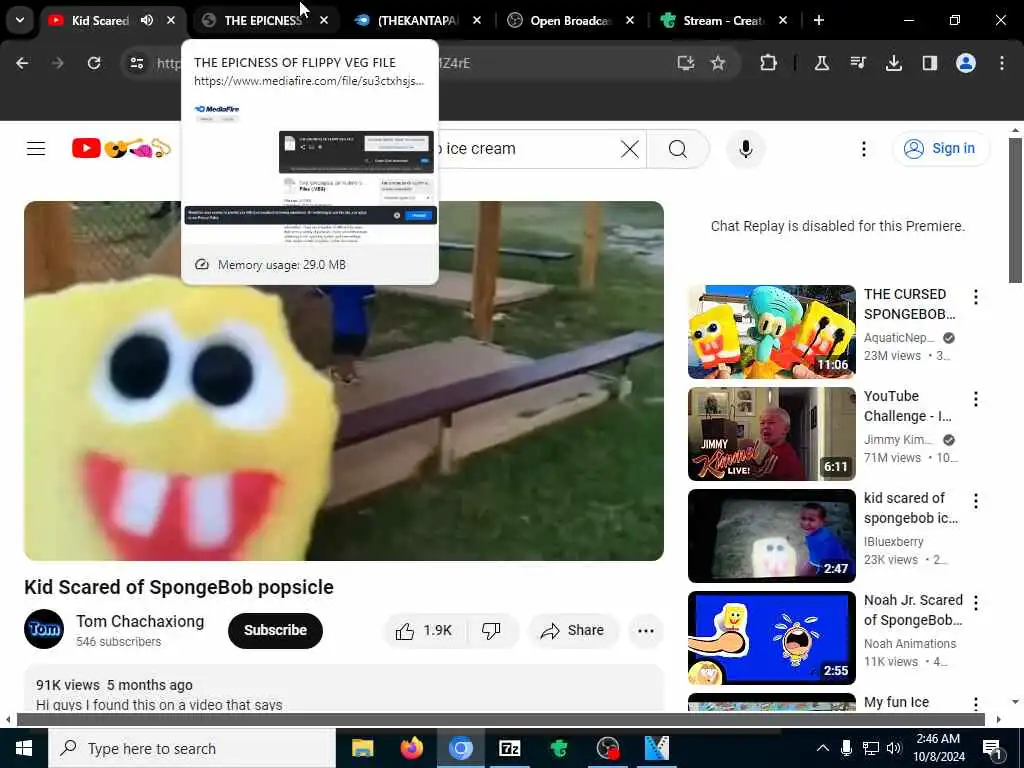Run the YouTube search magnifier button
1024x768 pixels.
(678, 149)
